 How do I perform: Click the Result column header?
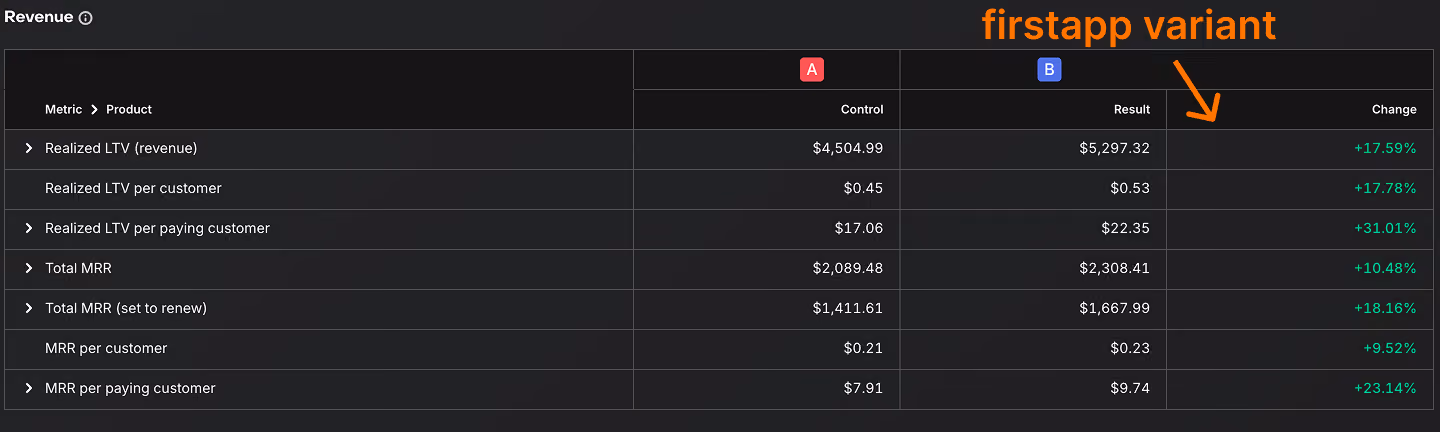point(1132,109)
